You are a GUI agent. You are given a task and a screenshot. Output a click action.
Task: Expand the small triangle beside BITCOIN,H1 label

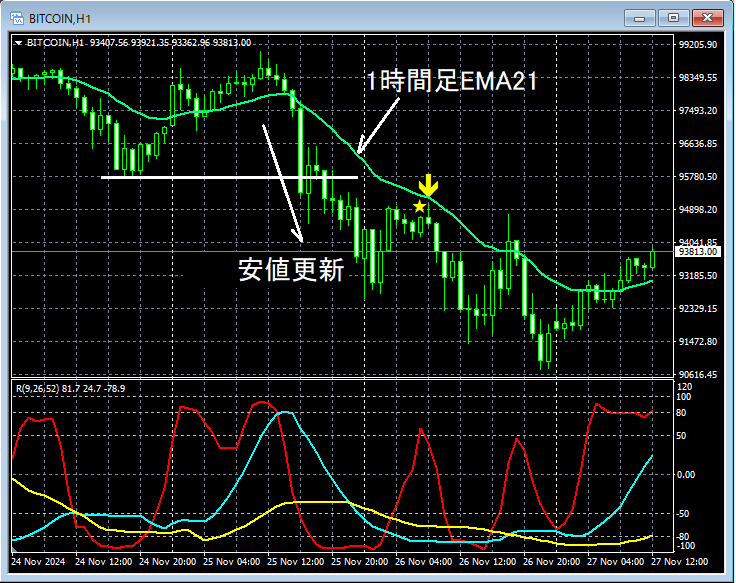pos(18,43)
